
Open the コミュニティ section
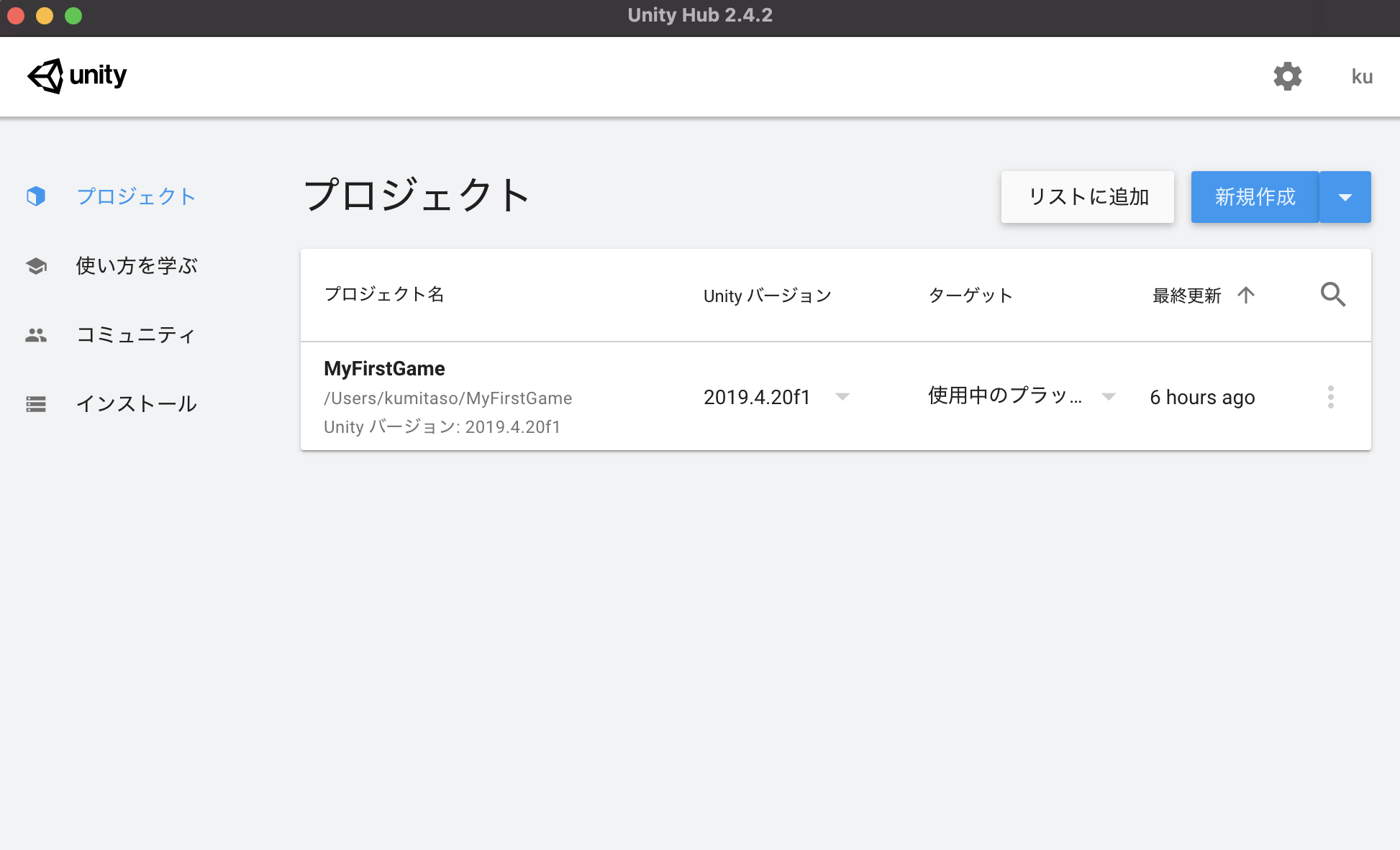[136, 335]
